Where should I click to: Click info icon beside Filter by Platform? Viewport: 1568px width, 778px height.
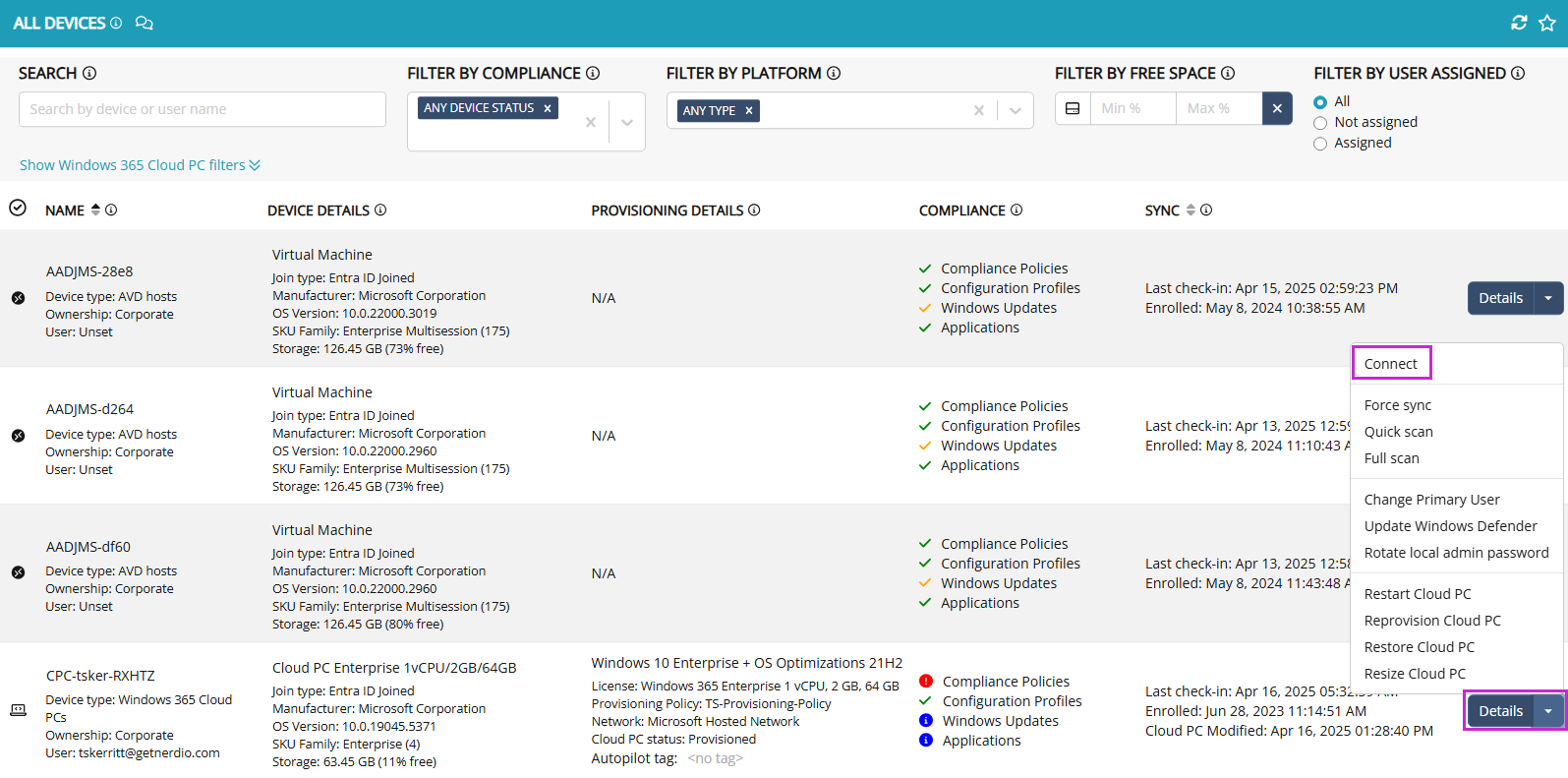[834, 73]
